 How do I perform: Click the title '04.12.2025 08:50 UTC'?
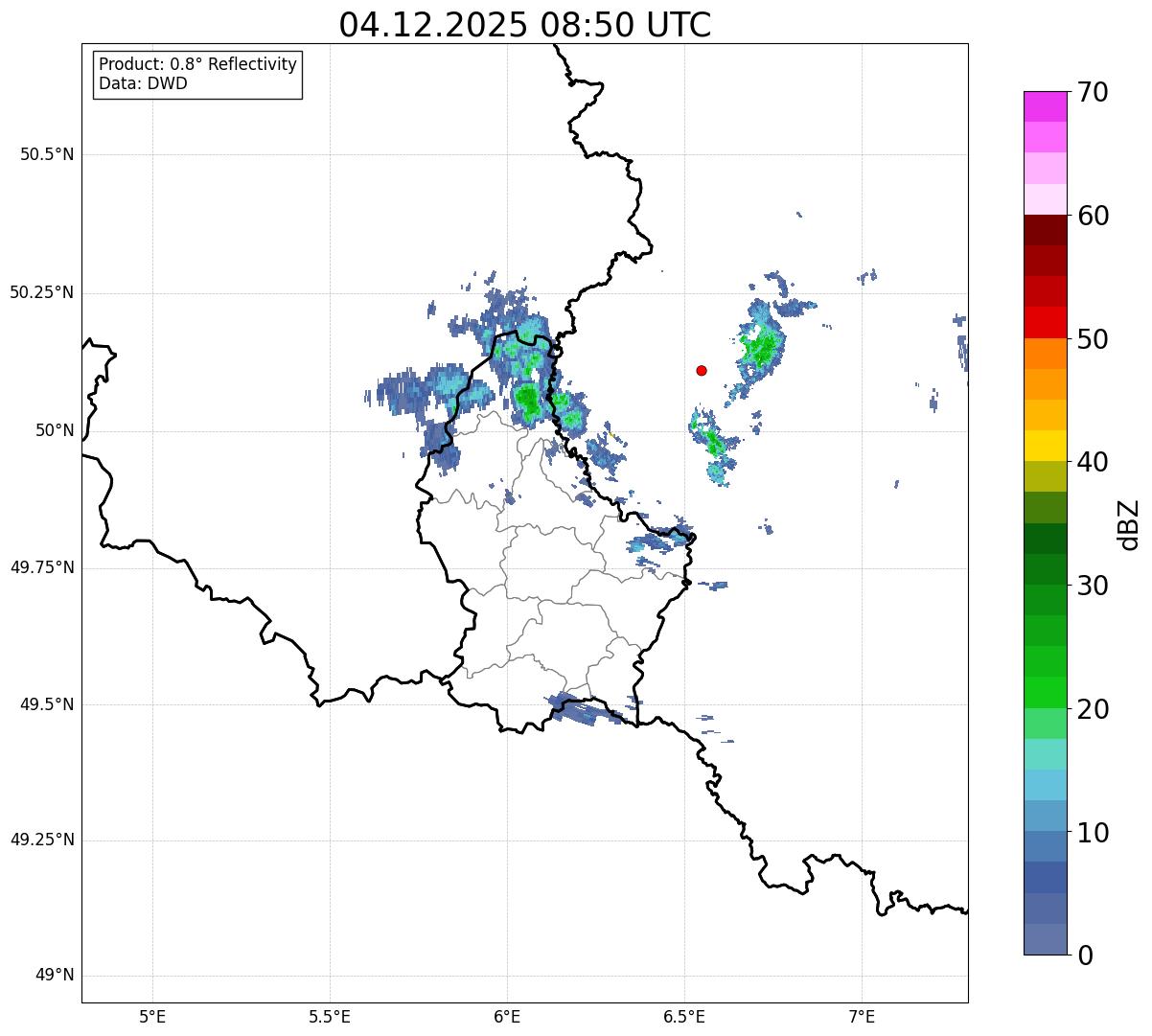[525, 24]
